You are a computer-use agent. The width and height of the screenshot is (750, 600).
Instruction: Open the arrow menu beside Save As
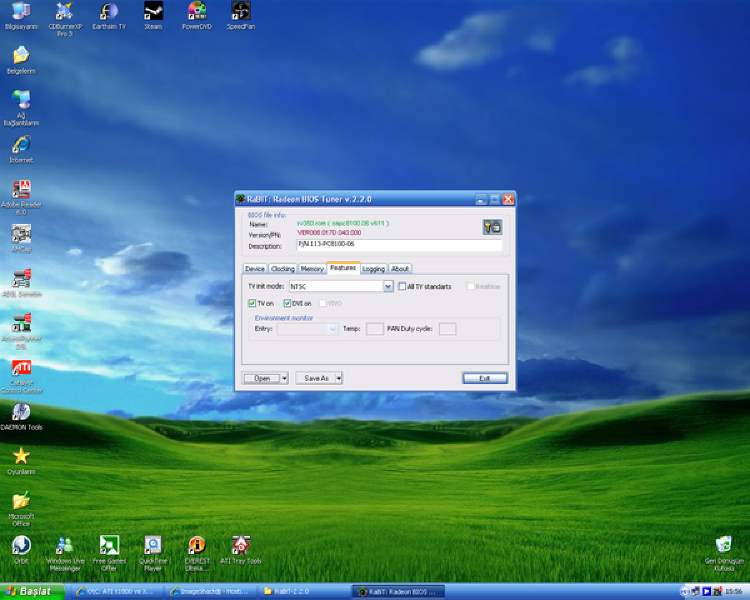coord(339,378)
